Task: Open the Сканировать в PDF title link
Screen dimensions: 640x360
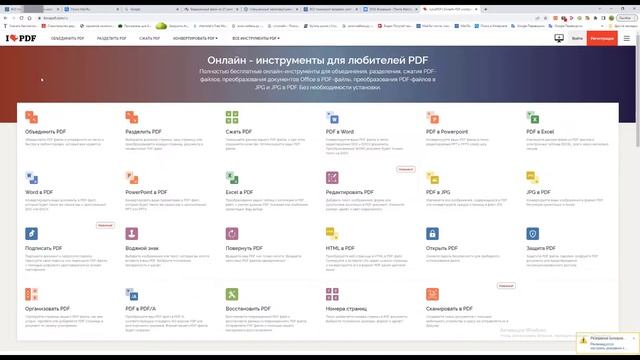Action: coord(449,309)
